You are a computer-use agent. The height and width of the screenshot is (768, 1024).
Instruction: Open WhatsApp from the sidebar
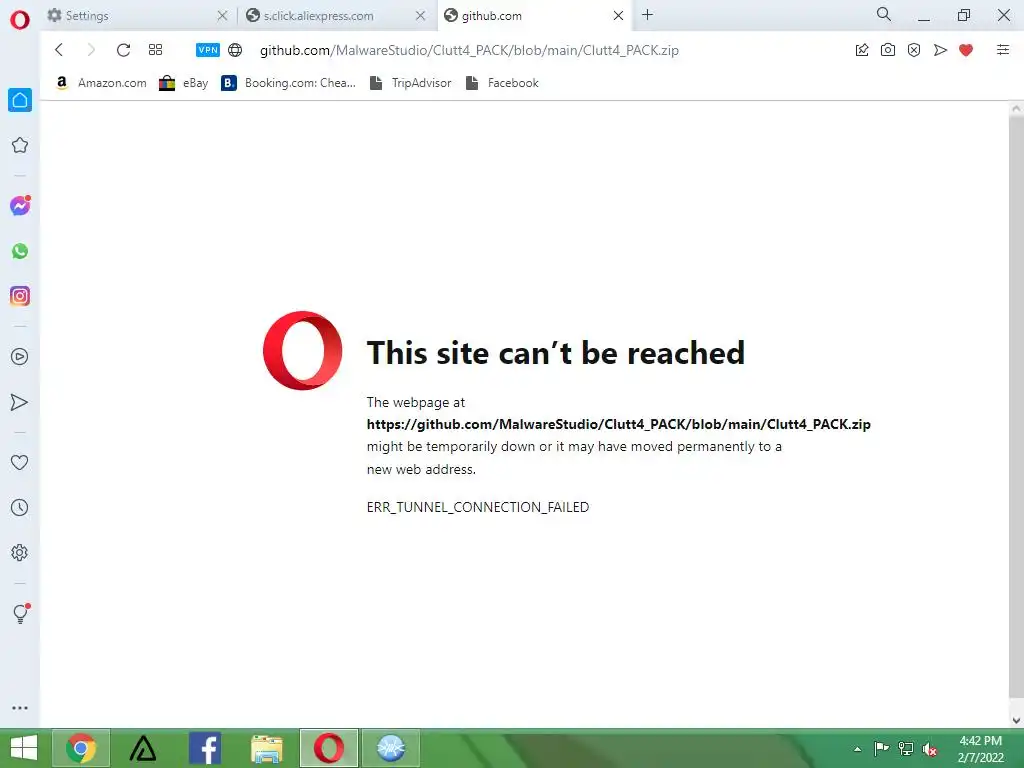[20, 251]
